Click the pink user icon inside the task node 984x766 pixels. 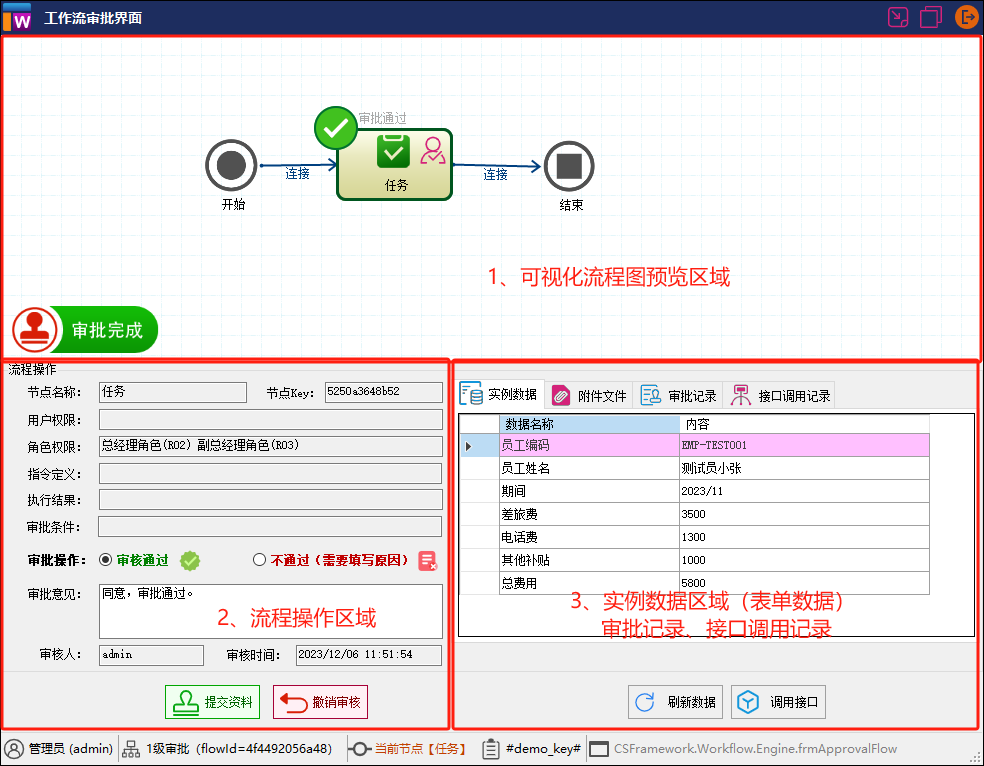pos(432,151)
